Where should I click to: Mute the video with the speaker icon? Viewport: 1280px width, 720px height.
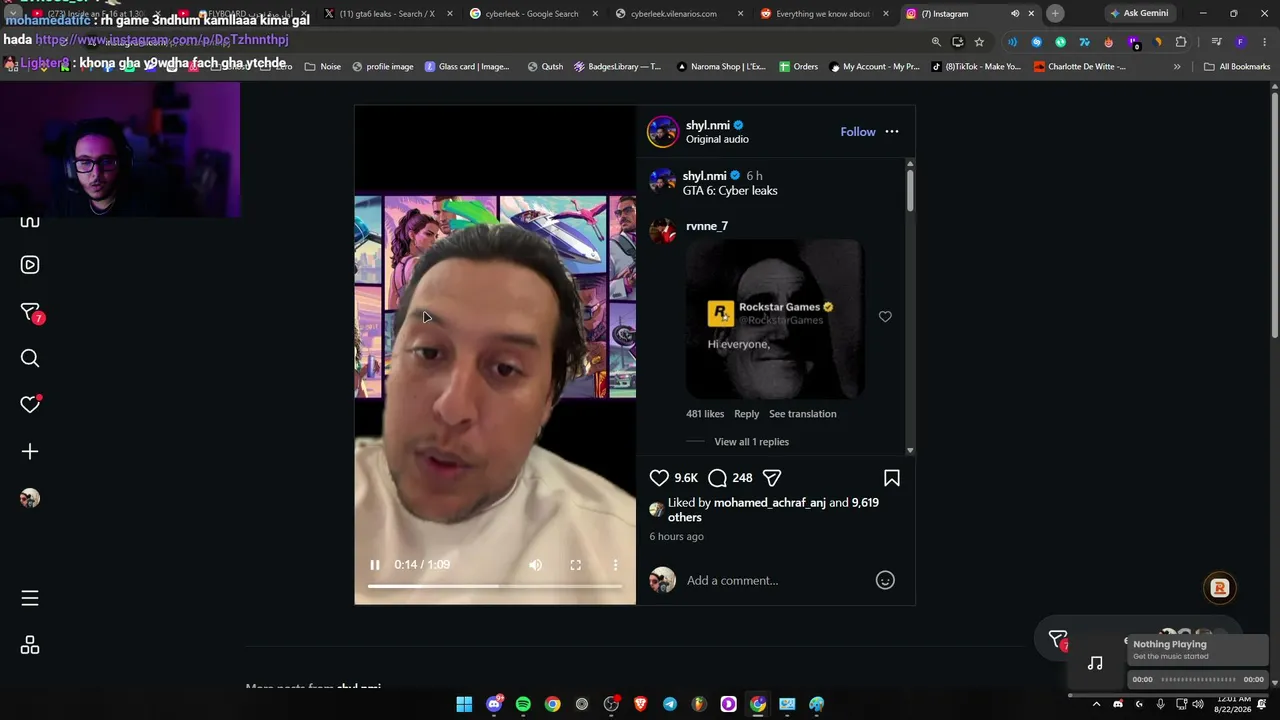point(536,565)
